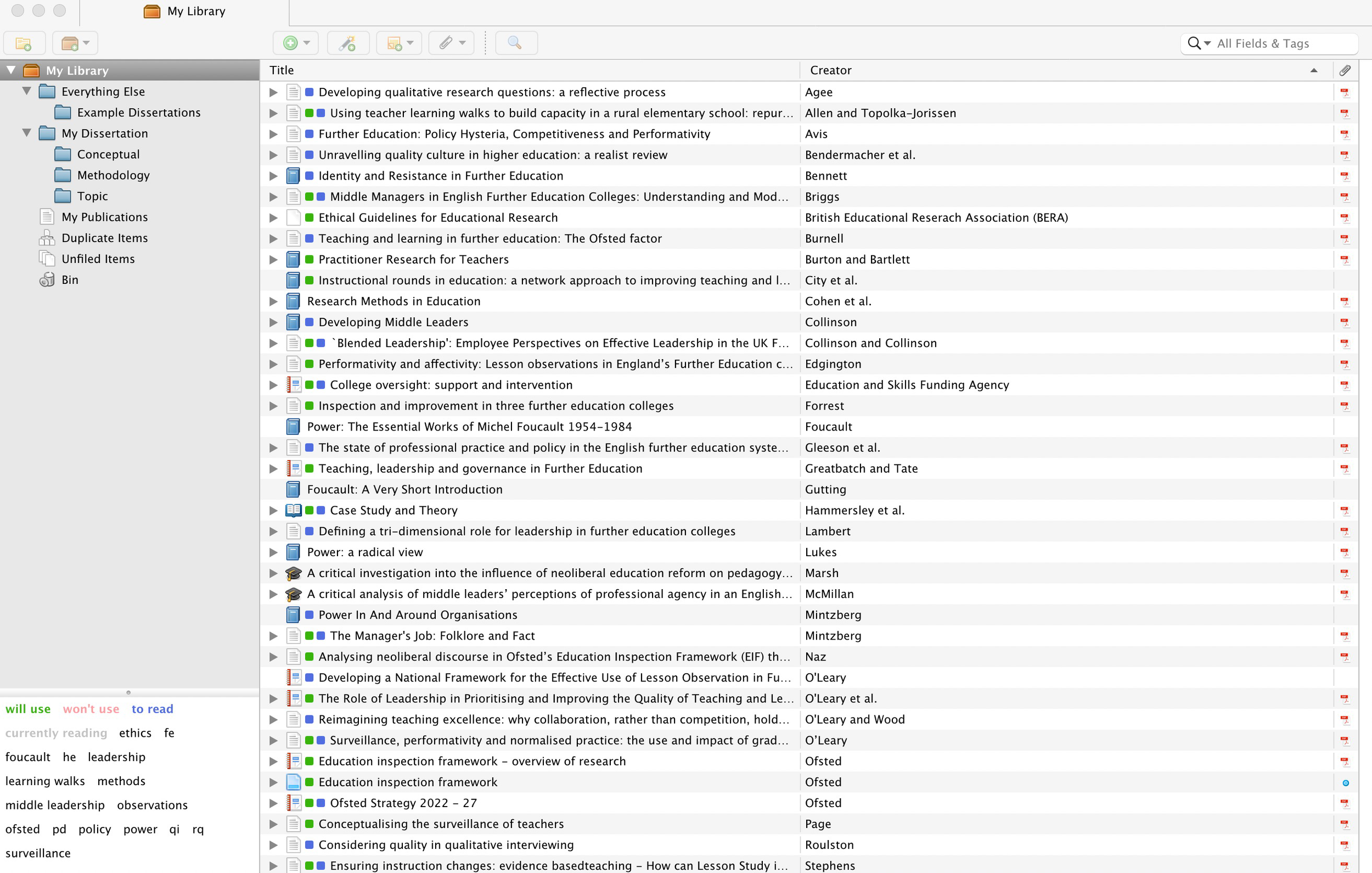Collapse the My Library tree

coord(11,70)
